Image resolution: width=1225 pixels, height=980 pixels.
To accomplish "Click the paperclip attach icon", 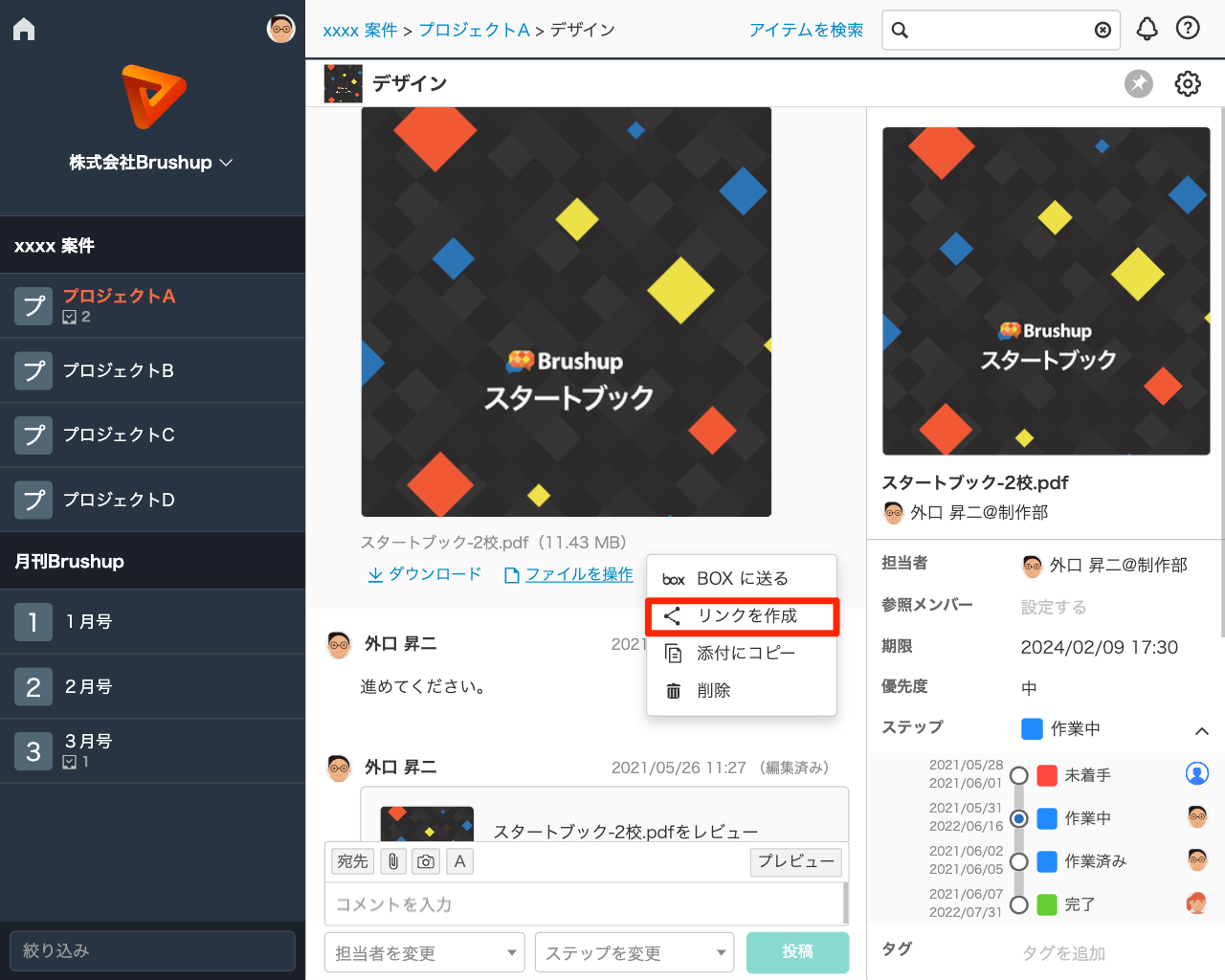I will (393, 861).
